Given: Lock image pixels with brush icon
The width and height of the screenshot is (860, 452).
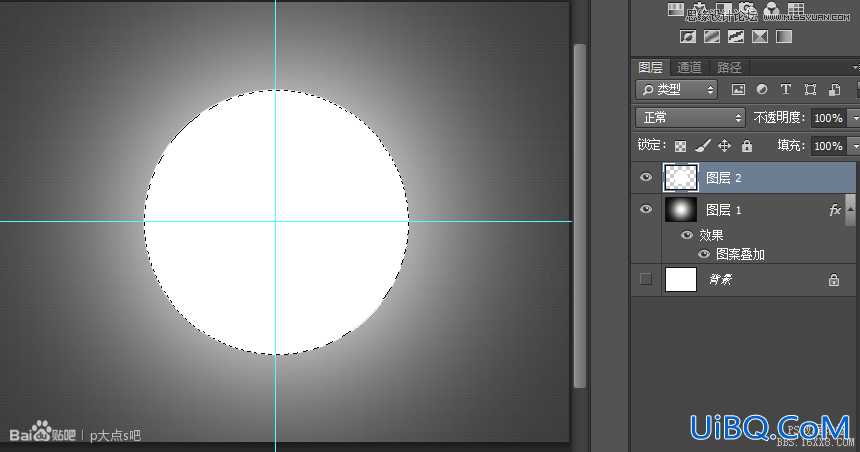Looking at the screenshot, I should pyautogui.click(x=703, y=145).
